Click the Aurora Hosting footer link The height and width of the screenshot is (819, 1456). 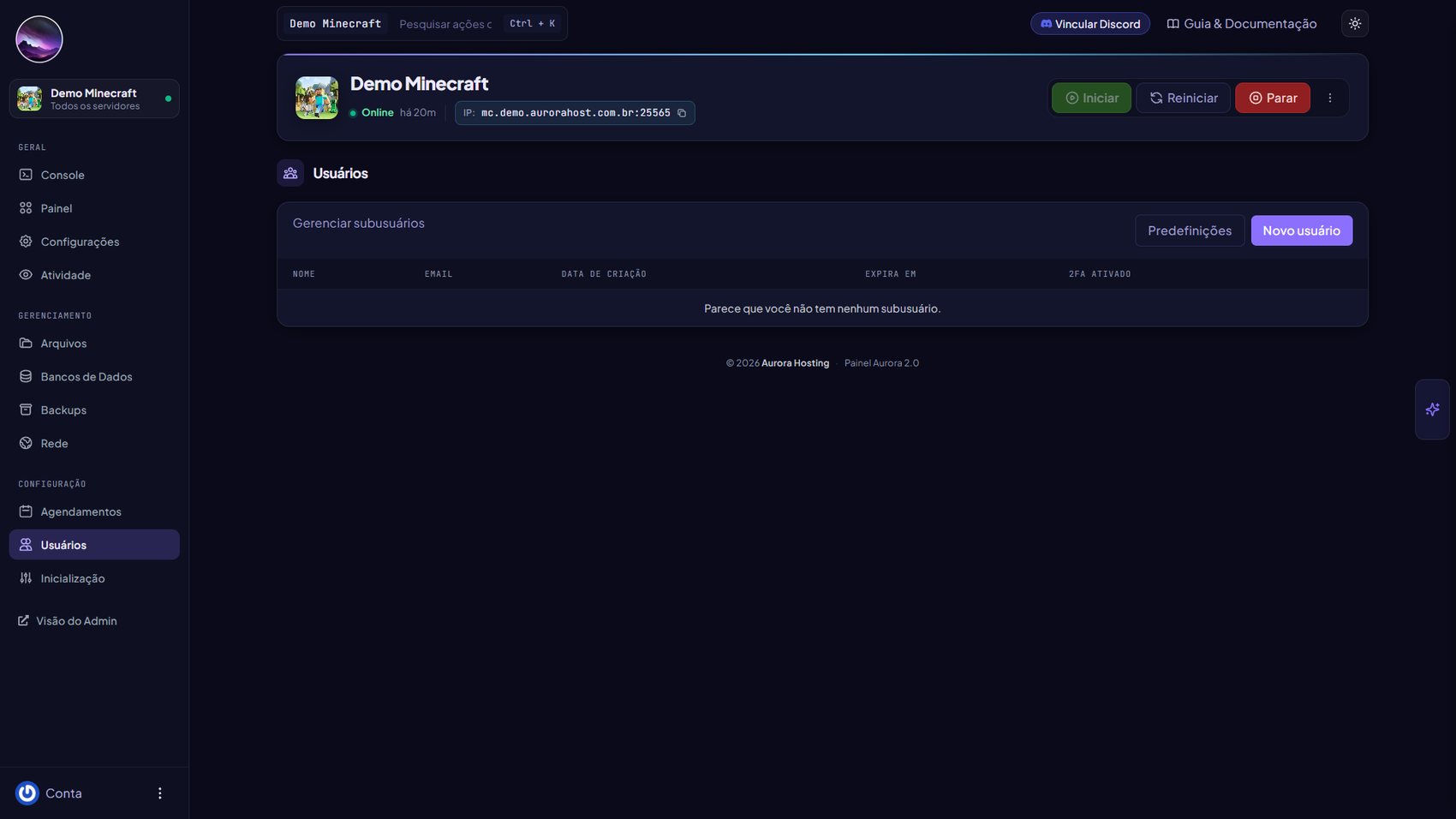click(795, 363)
